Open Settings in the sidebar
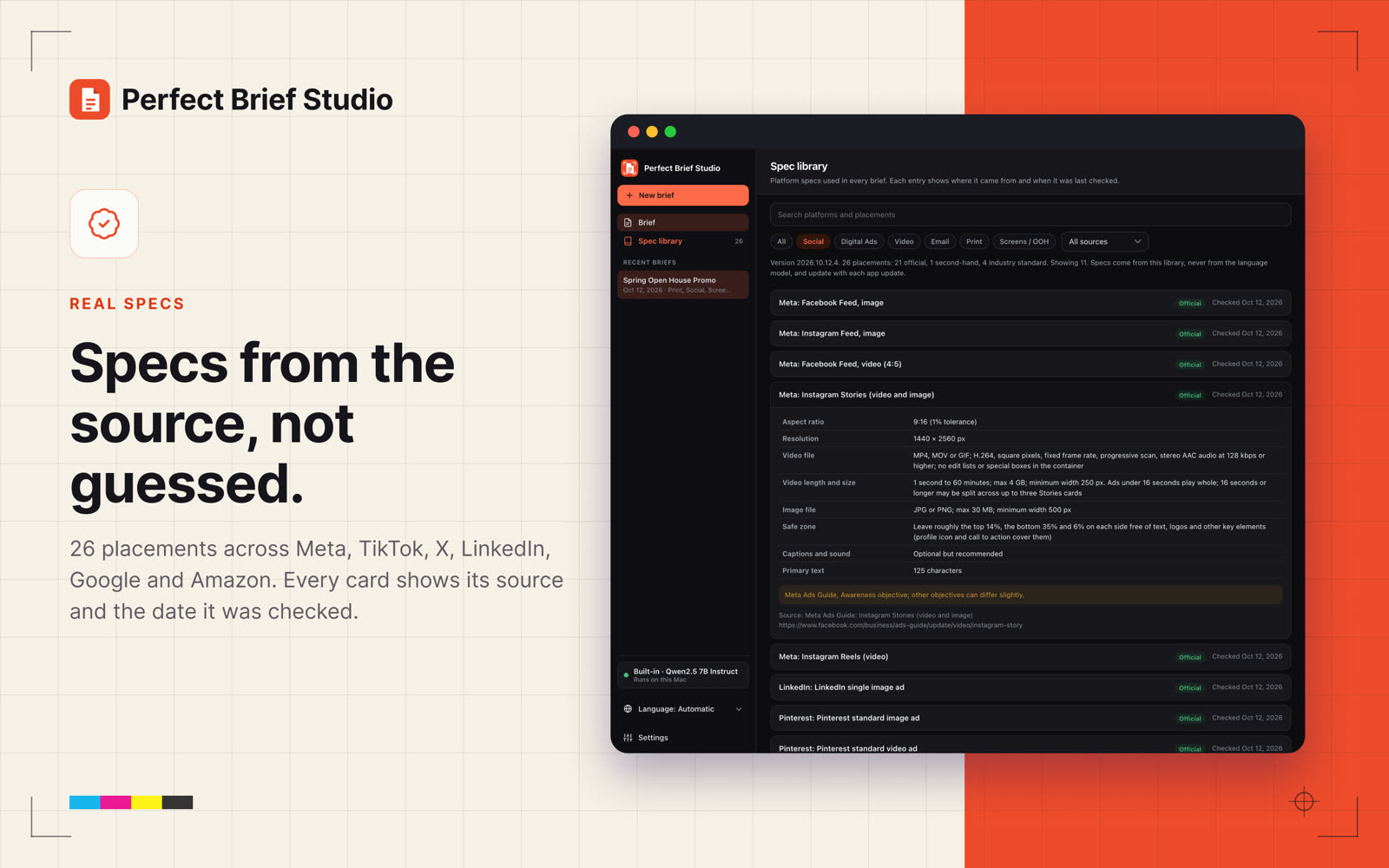 click(682, 738)
